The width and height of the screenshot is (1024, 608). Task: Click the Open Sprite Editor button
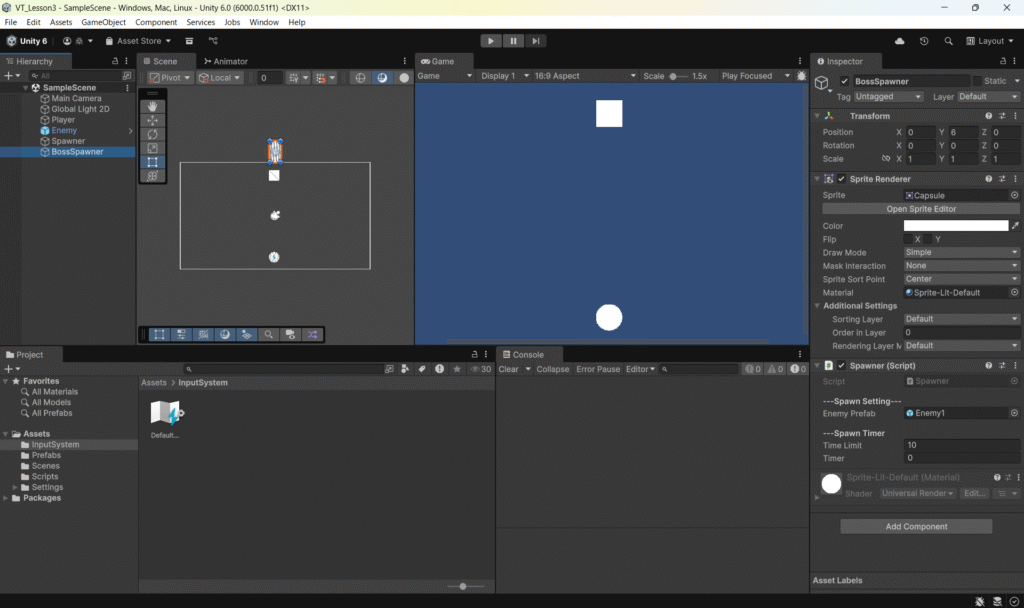pyautogui.click(x=920, y=209)
